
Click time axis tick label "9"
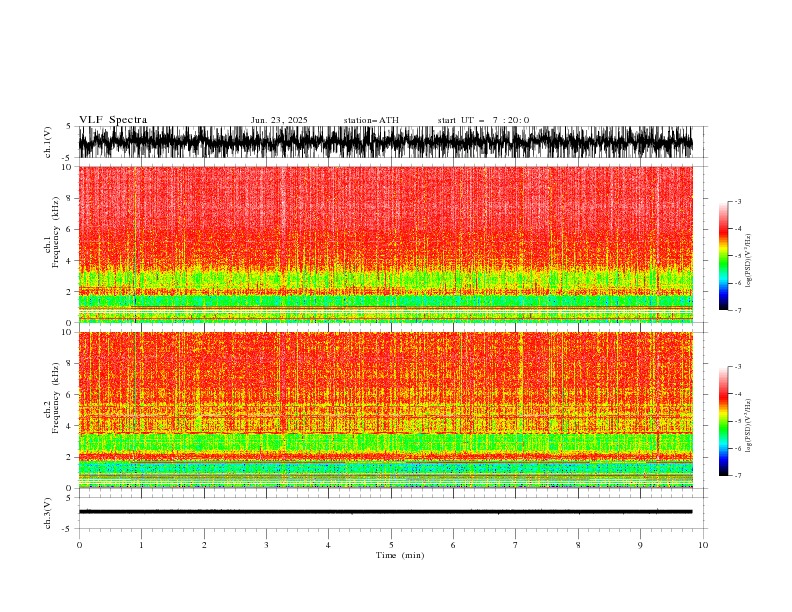coord(640,545)
